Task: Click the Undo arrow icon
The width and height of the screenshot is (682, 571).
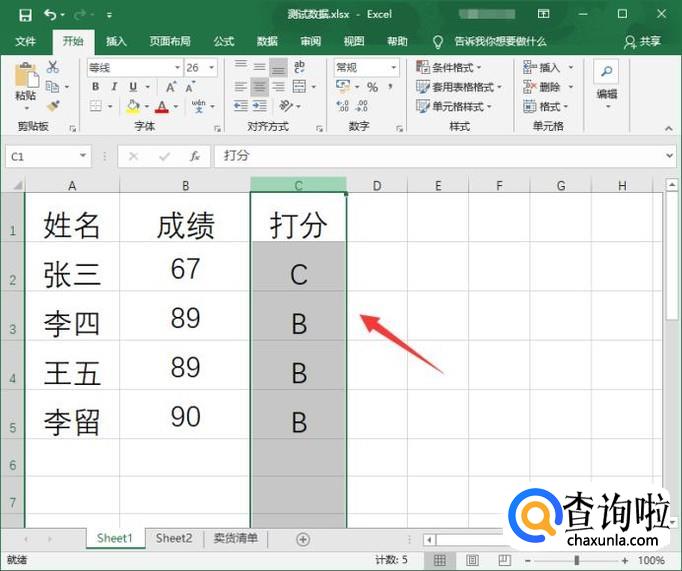Action: 51,15
